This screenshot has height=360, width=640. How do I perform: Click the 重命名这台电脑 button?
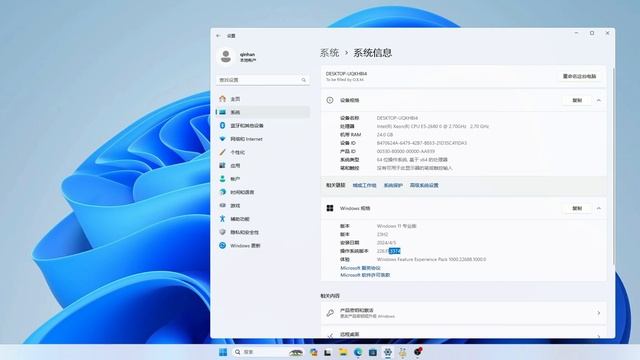pyautogui.click(x=579, y=76)
